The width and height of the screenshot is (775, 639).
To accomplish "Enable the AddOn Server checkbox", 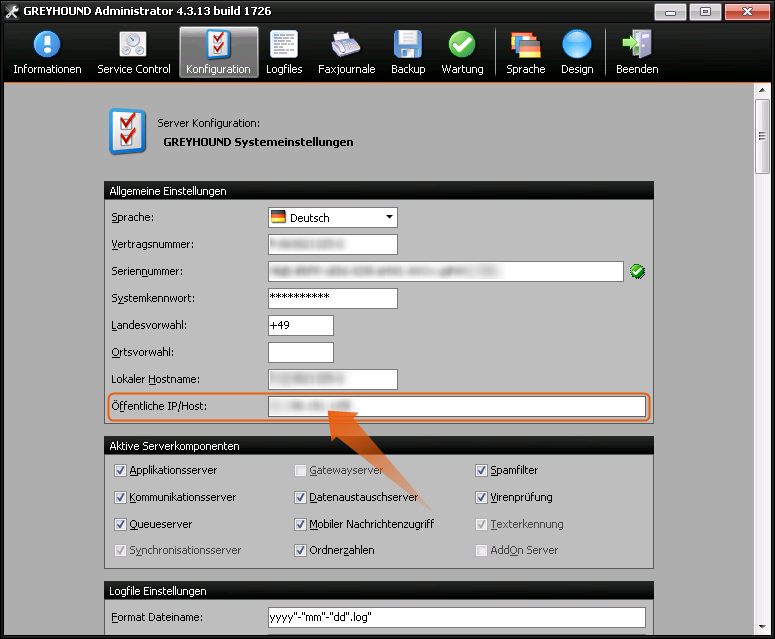I will tap(481, 550).
